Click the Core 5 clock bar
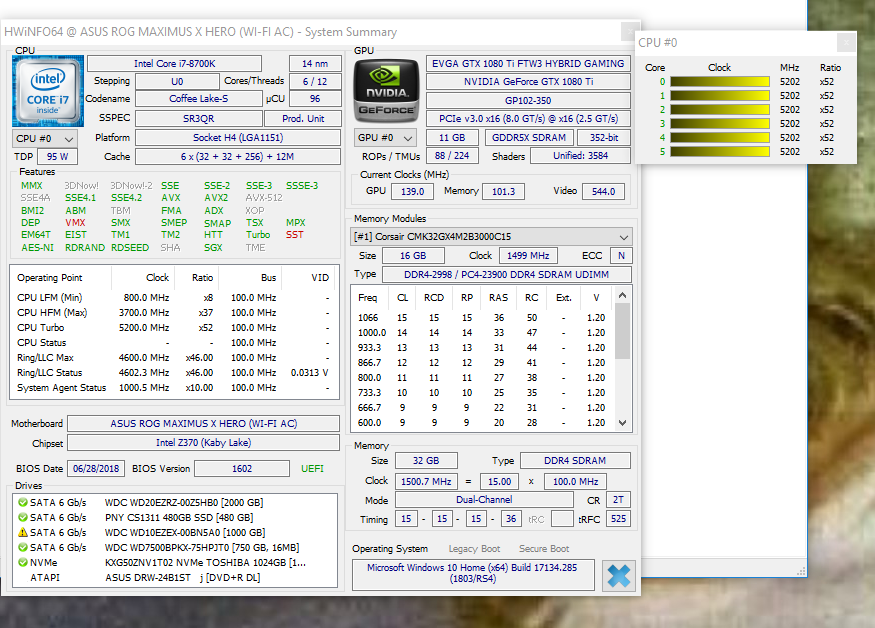 (x=720, y=151)
